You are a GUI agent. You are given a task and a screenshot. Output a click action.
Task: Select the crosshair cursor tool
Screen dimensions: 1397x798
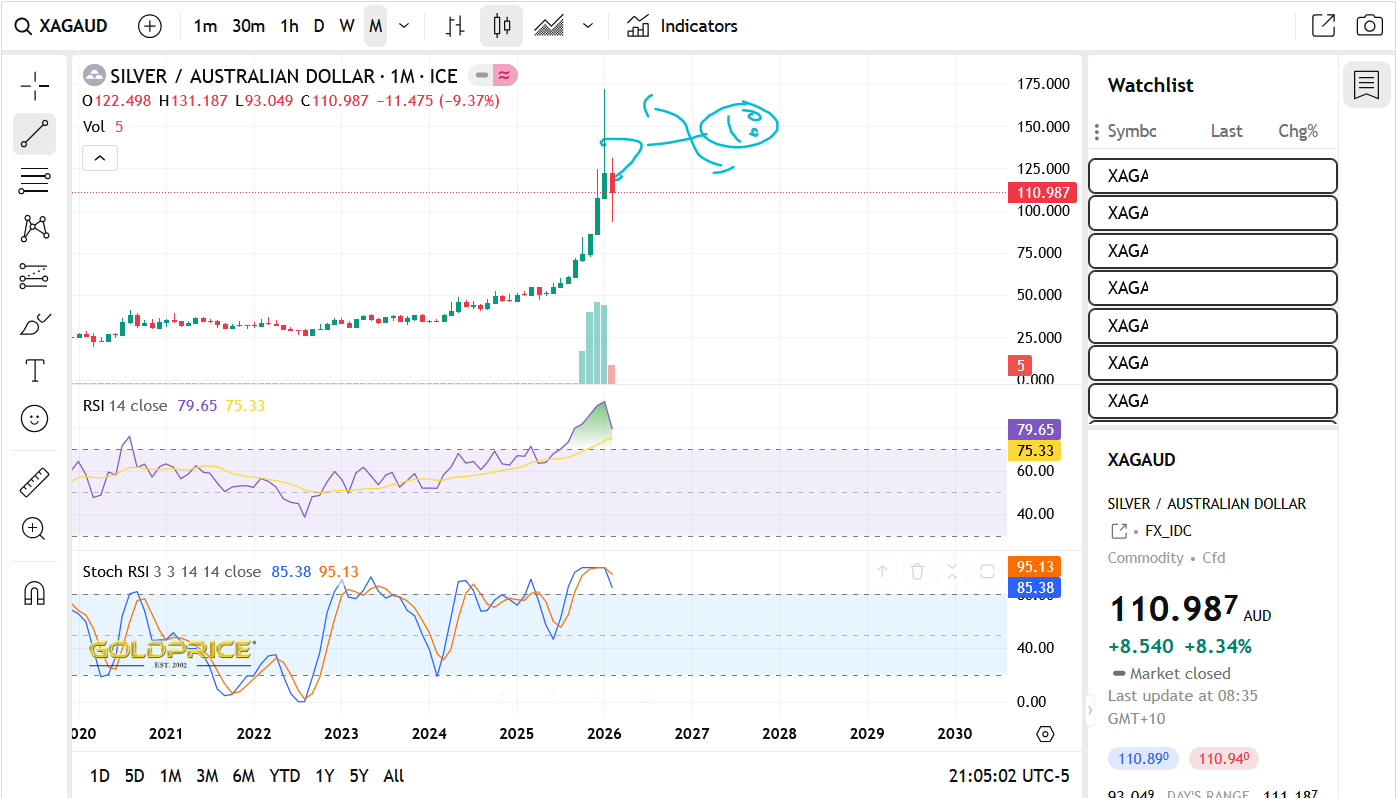(x=35, y=86)
